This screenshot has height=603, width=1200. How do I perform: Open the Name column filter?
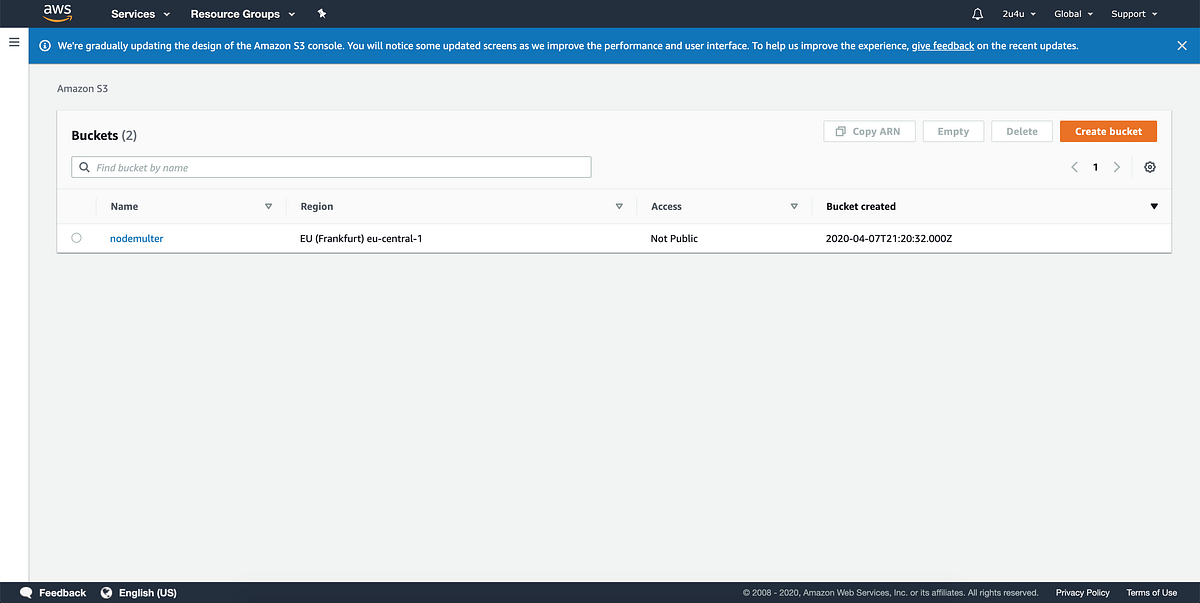268,206
